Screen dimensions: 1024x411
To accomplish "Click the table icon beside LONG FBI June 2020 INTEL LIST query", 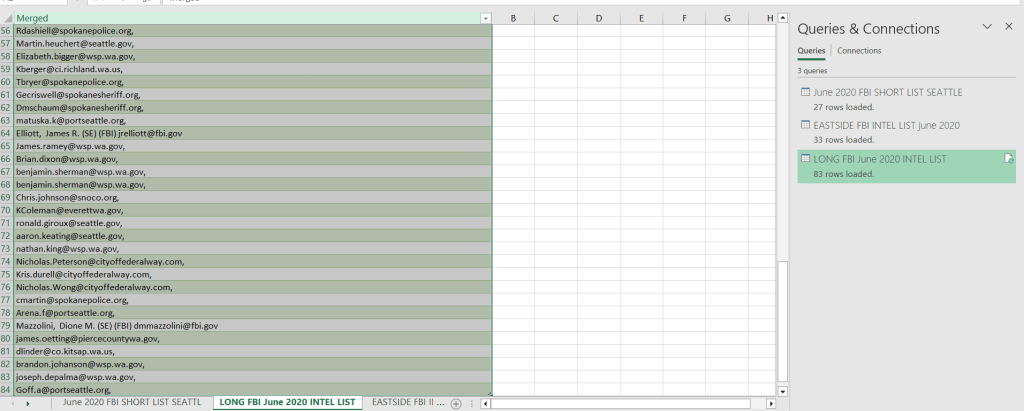I will 806,159.
